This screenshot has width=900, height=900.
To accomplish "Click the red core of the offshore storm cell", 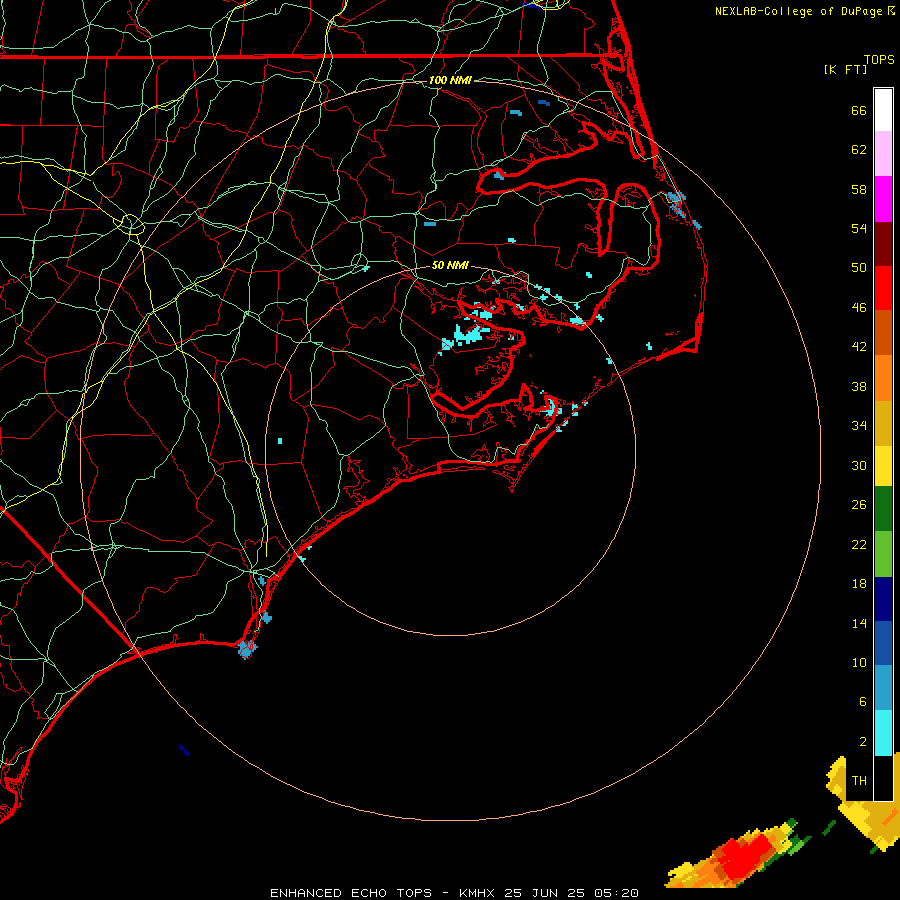I will [x=747, y=857].
